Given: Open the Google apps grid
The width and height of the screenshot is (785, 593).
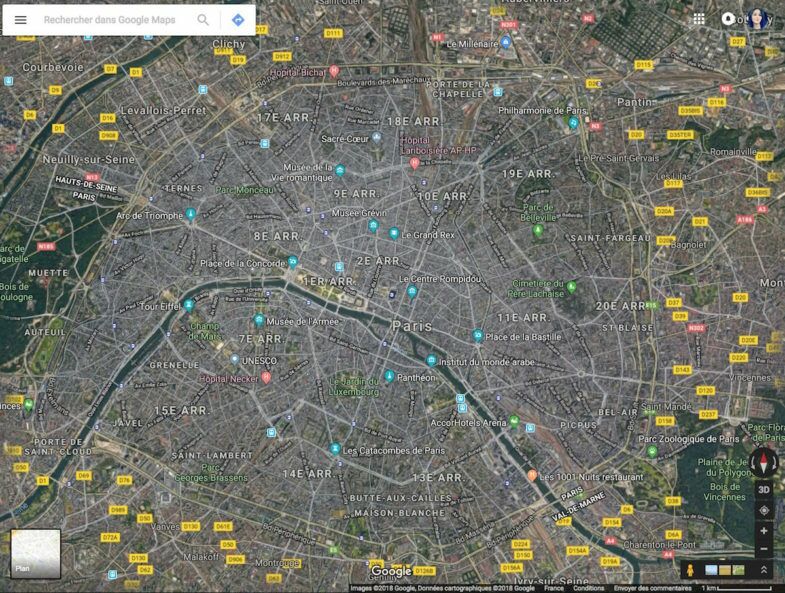Looking at the screenshot, I should click(699, 19).
